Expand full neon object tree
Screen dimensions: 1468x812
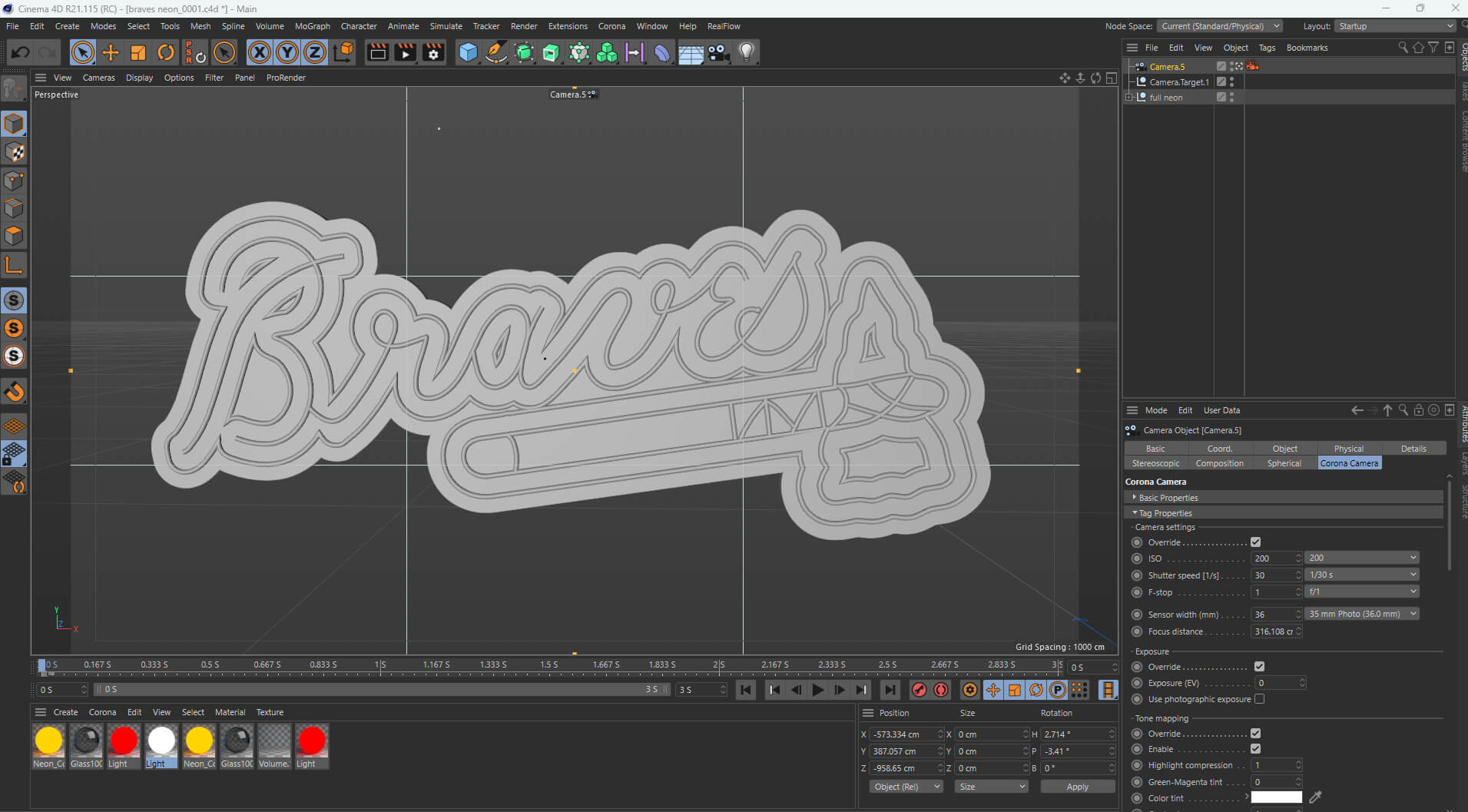tap(1129, 98)
